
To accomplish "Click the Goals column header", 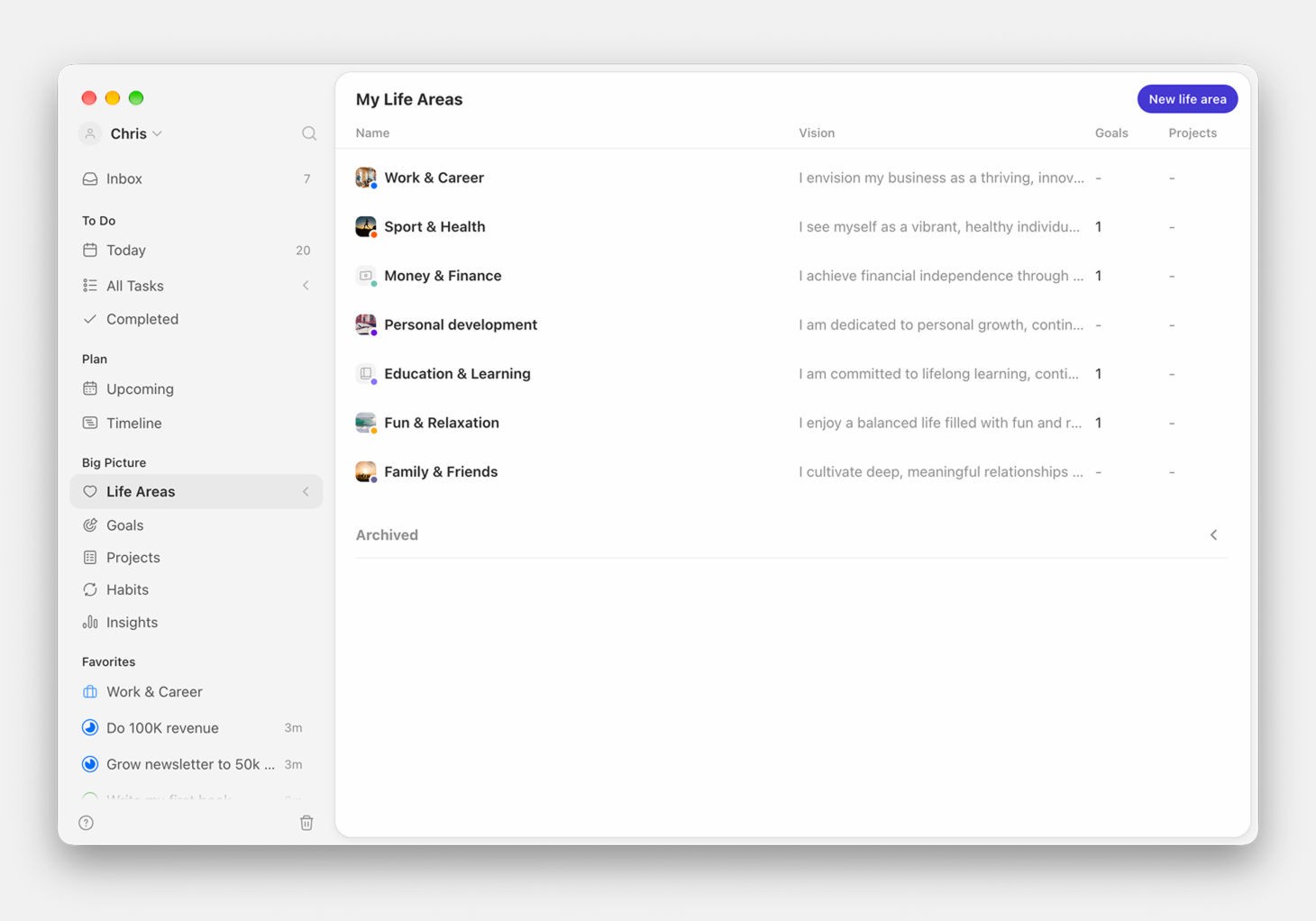I will tap(1111, 133).
